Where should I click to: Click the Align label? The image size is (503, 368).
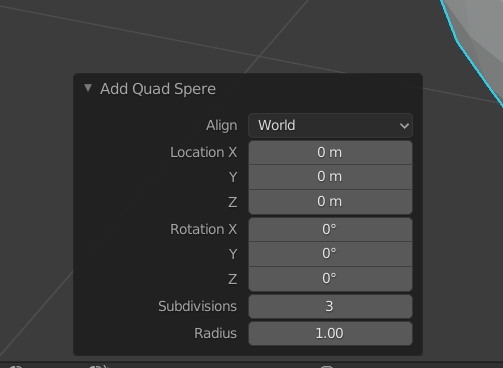222,126
